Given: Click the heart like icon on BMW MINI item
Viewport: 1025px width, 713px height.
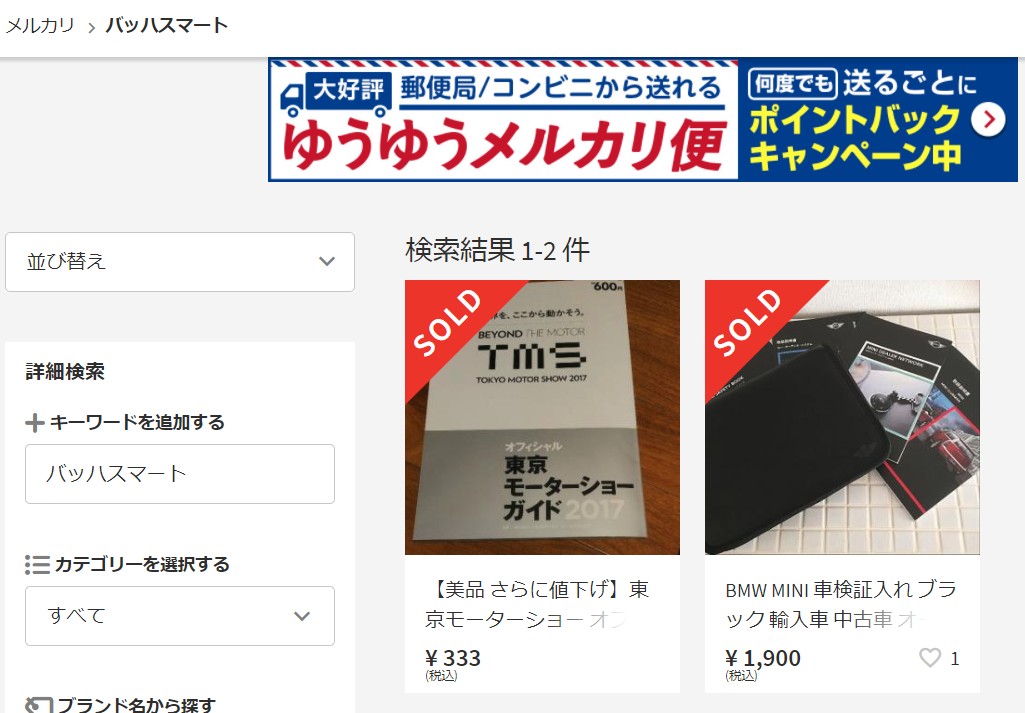Looking at the screenshot, I should (930, 657).
